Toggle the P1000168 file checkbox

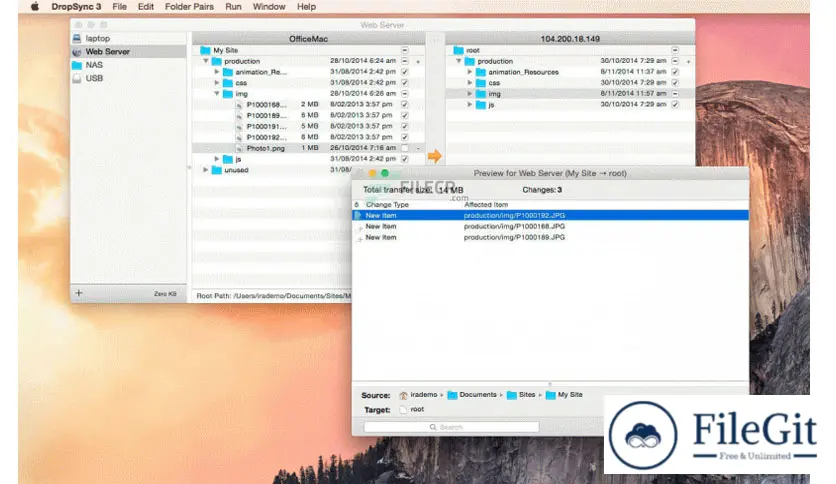(x=405, y=104)
